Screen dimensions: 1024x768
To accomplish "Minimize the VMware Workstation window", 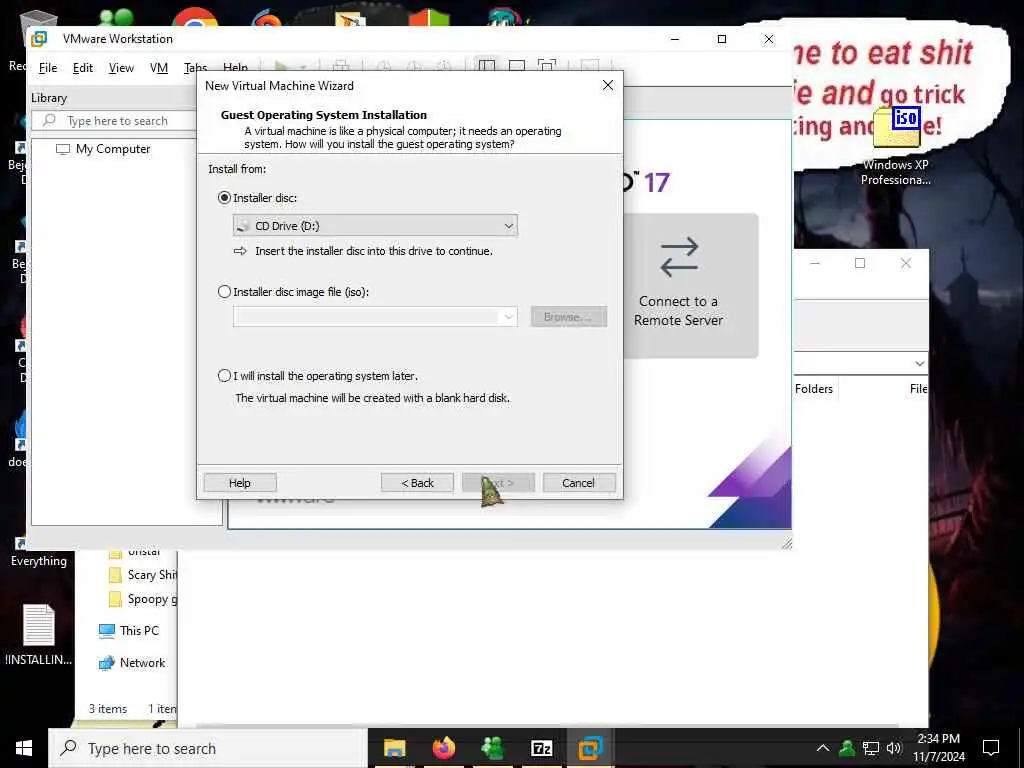I will tap(675, 39).
